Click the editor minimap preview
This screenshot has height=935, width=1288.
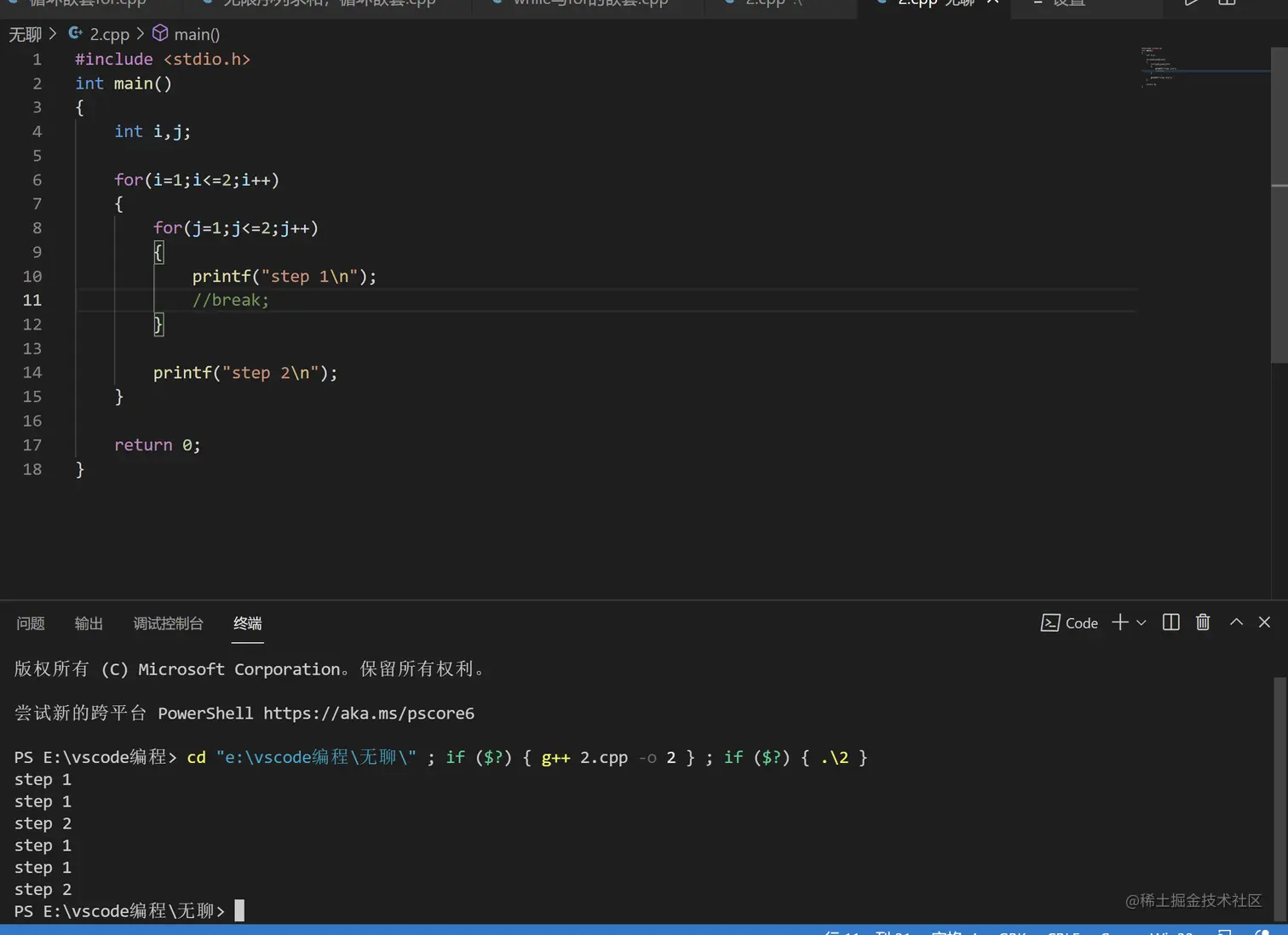click(x=1205, y=68)
